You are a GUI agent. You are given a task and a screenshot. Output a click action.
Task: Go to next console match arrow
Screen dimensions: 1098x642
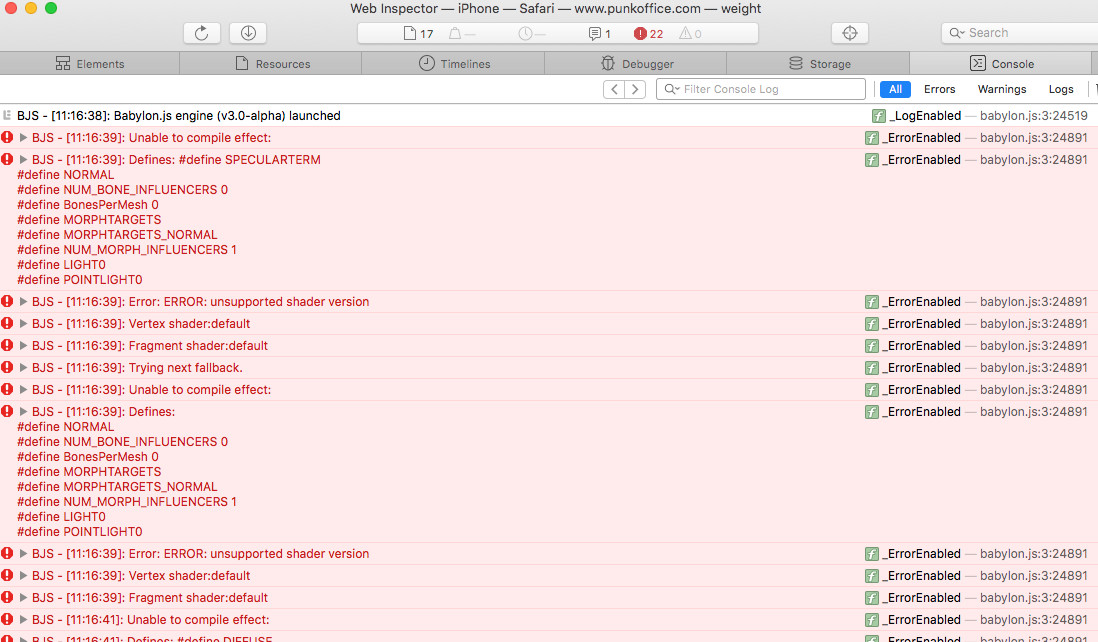click(x=635, y=89)
